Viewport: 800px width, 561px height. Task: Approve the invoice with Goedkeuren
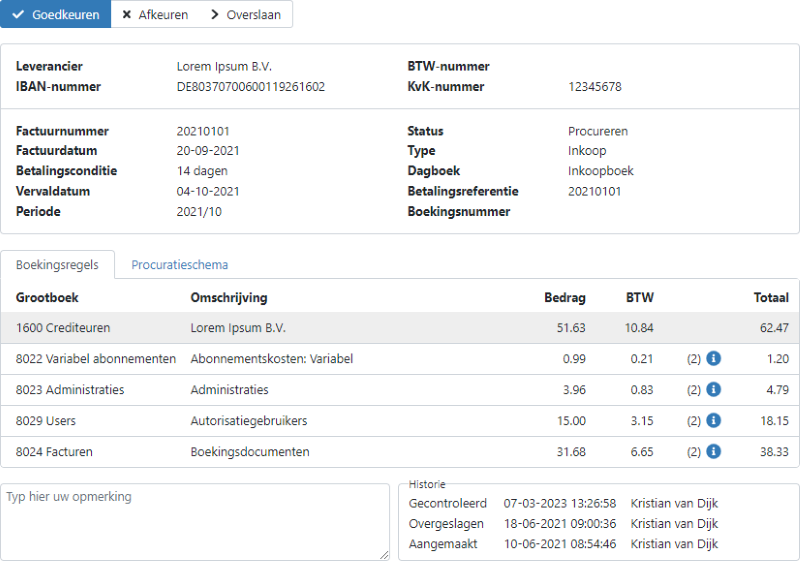(x=55, y=15)
